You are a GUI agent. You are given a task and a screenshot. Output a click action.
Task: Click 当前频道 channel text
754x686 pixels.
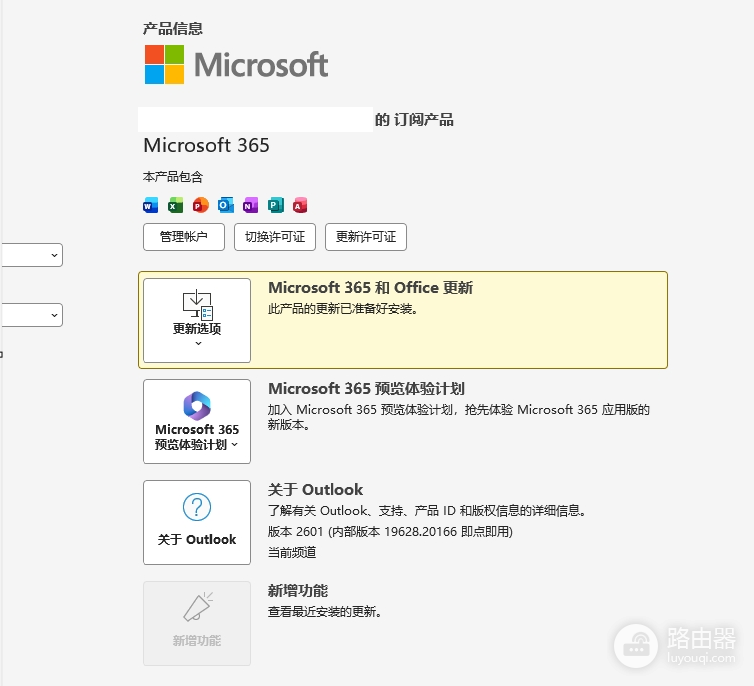(x=292, y=552)
